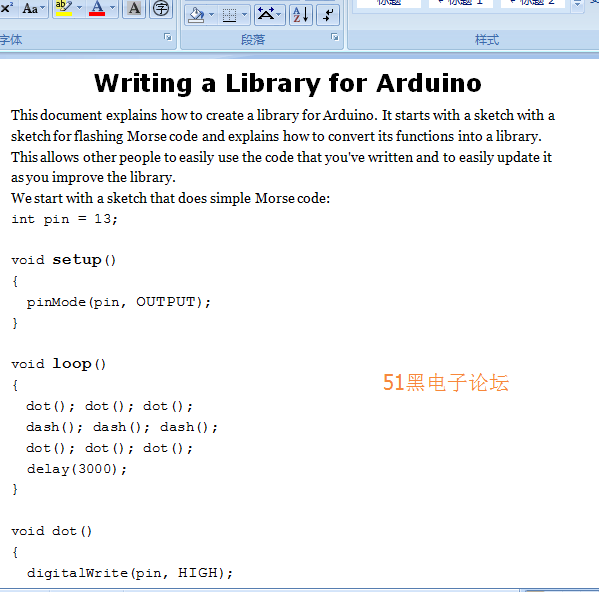Open the Asian layout dropdown
The height and width of the screenshot is (592, 599).
tap(269, 15)
